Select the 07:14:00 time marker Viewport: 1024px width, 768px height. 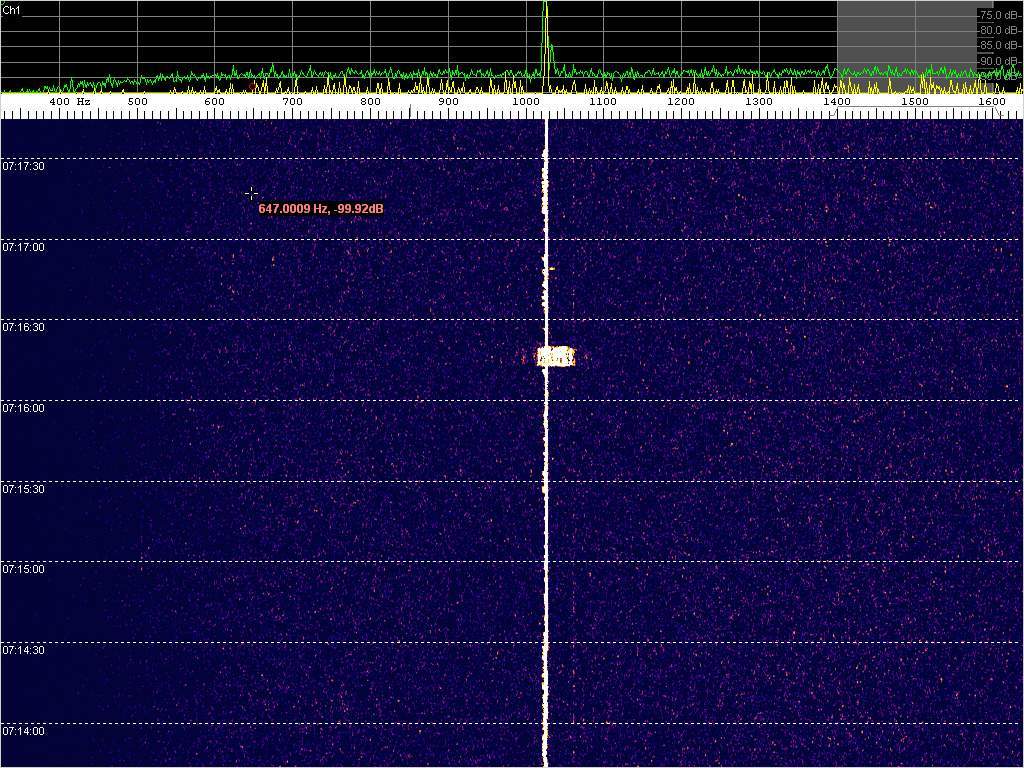(x=23, y=731)
